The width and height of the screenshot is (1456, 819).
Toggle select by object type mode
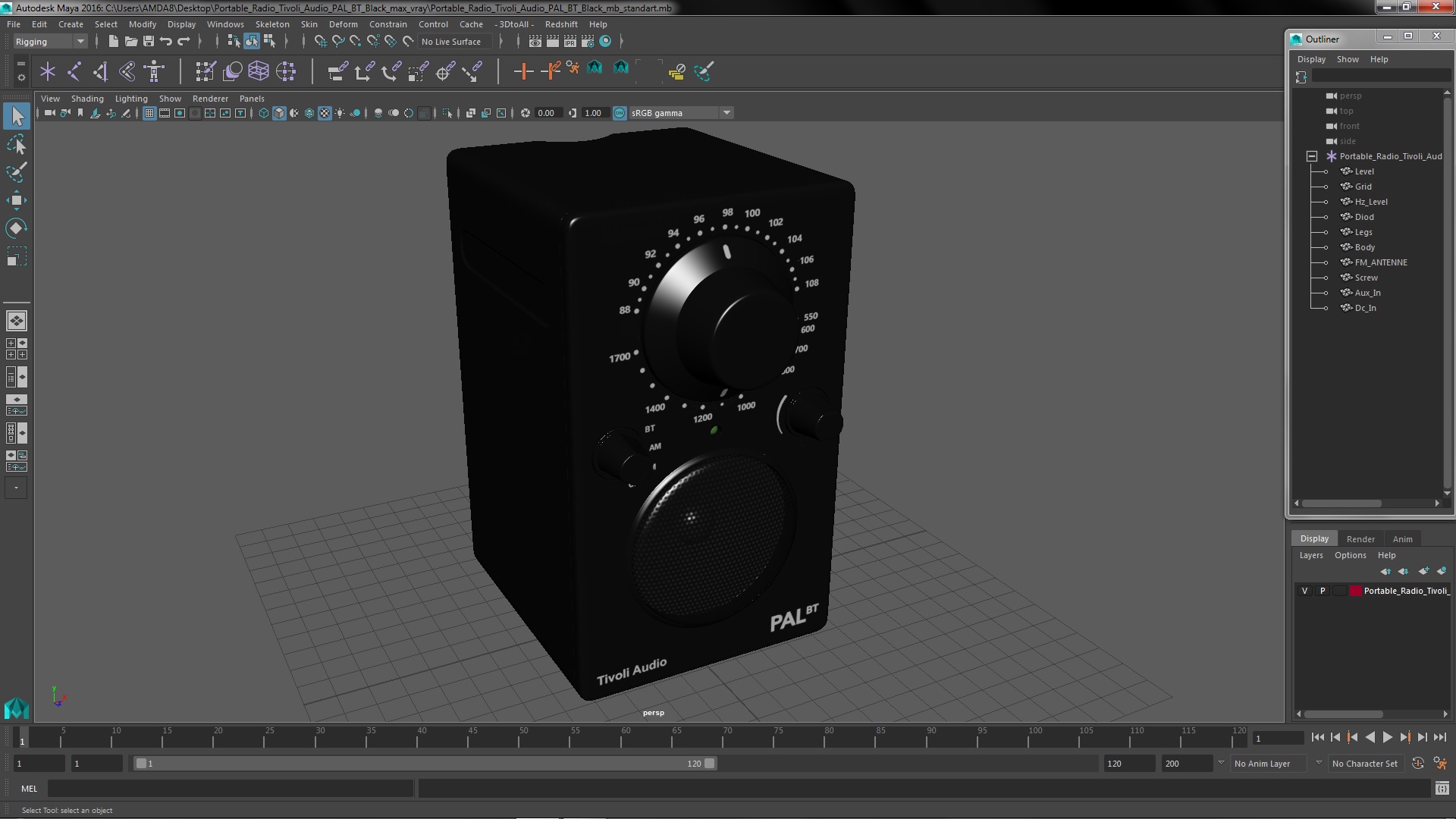coord(251,41)
